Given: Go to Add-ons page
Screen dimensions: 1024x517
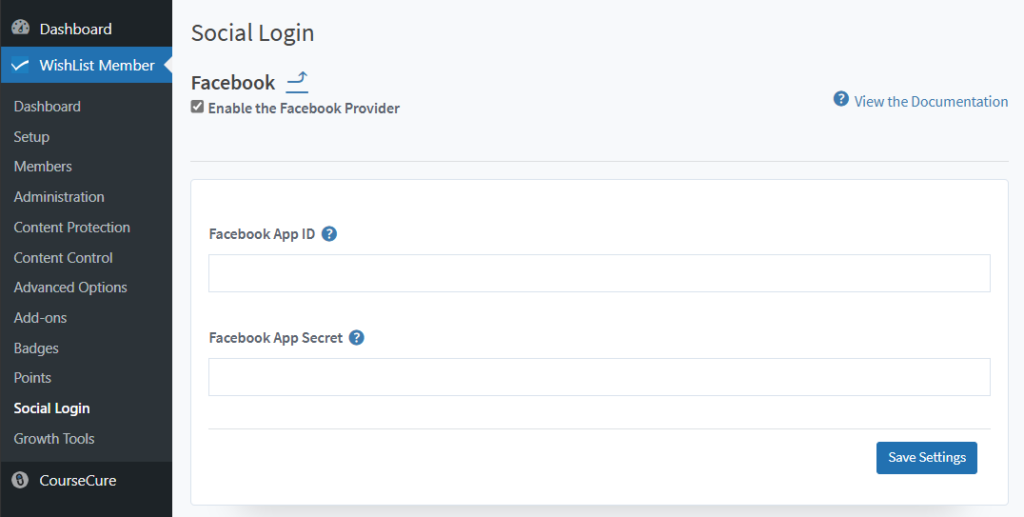Looking at the screenshot, I should pyautogui.click(x=40, y=318).
